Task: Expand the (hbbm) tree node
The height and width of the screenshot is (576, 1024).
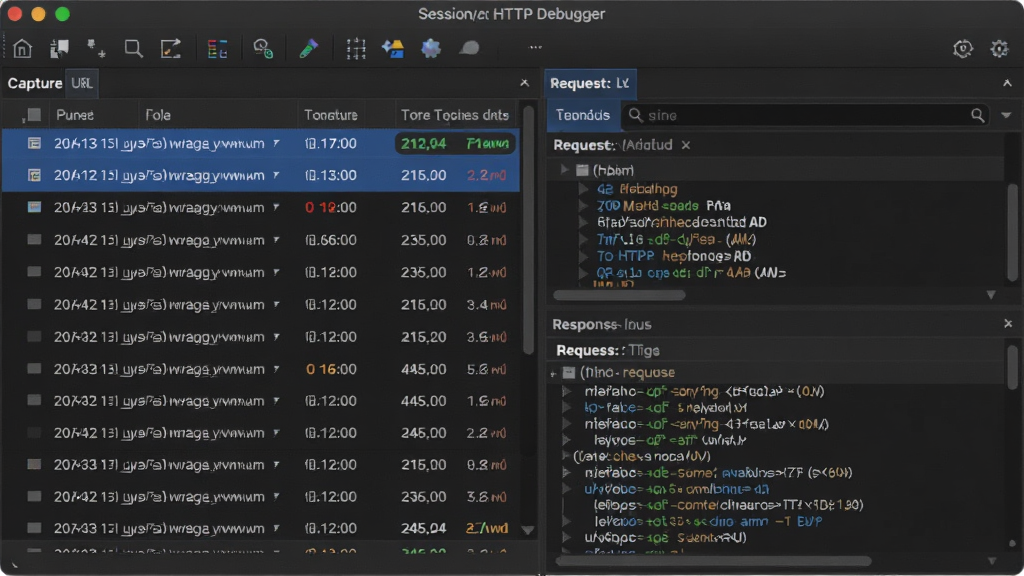Action: [564, 170]
